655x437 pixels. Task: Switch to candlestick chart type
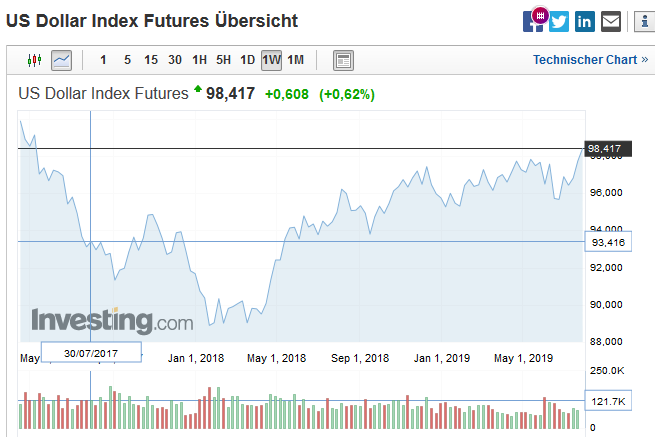(35, 60)
